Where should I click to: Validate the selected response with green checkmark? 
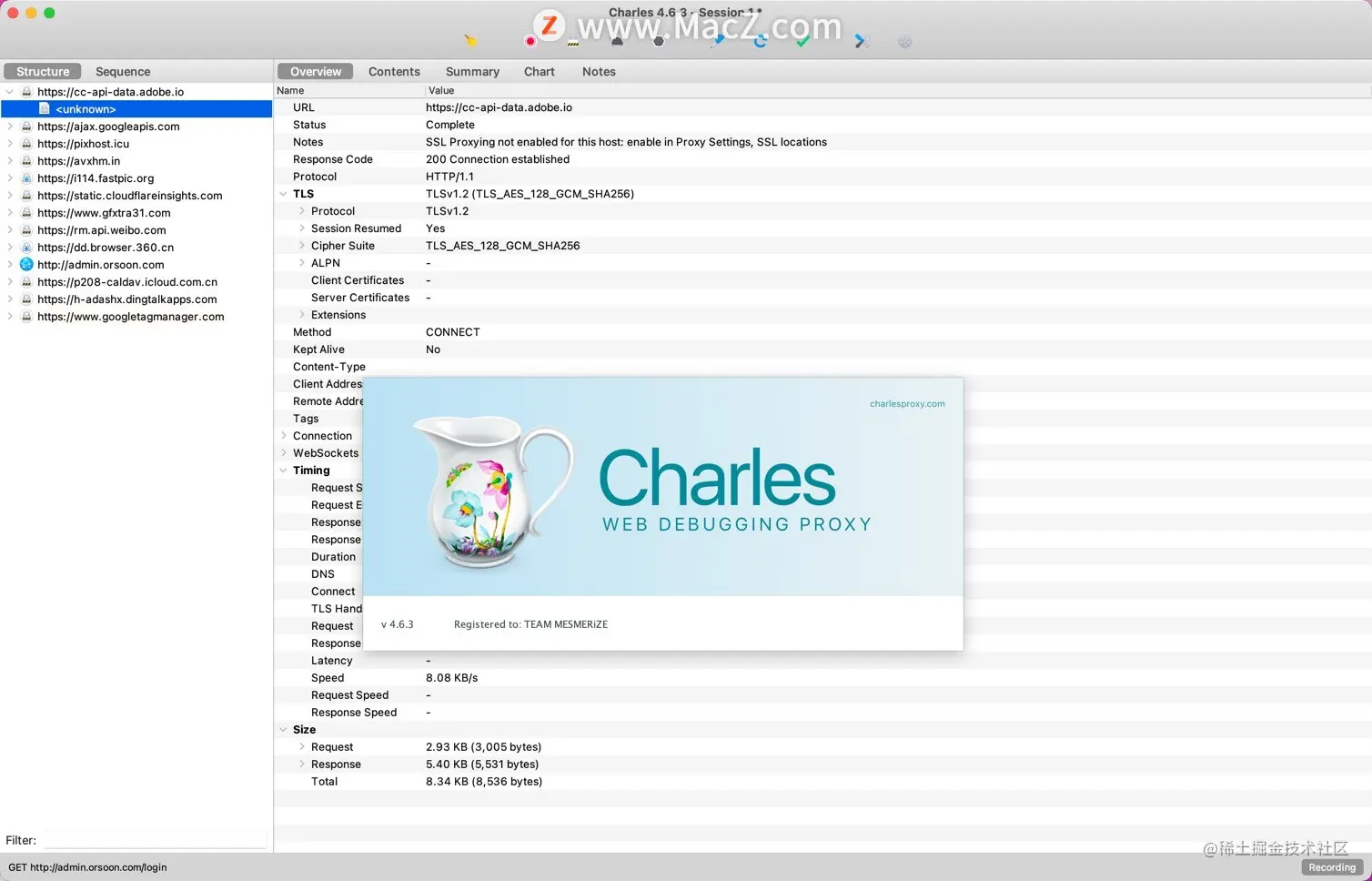click(802, 41)
